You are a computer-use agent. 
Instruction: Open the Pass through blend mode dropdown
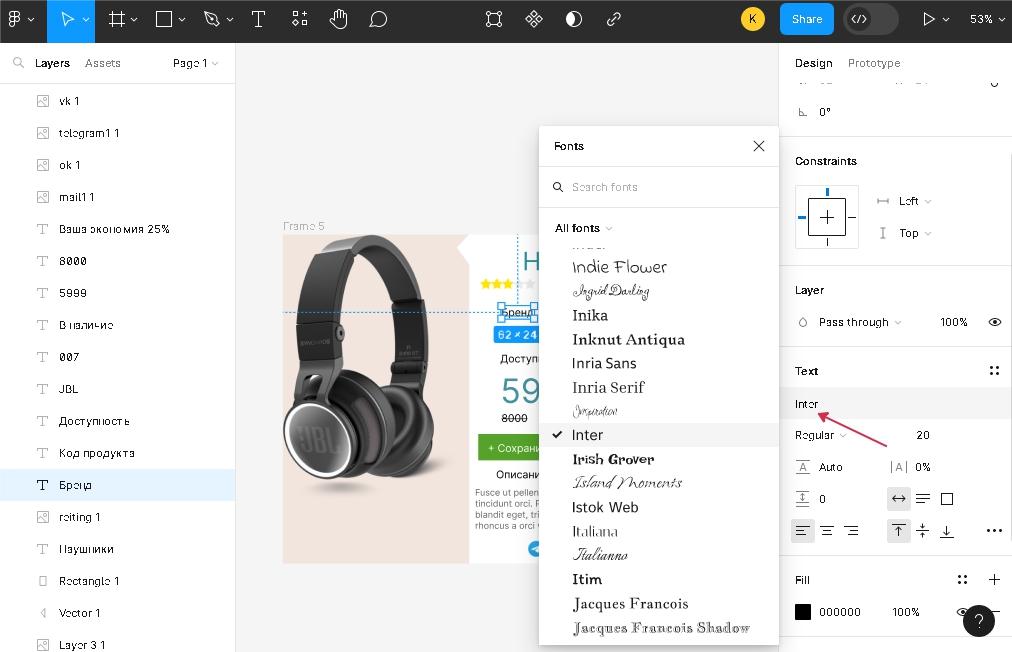(x=859, y=322)
